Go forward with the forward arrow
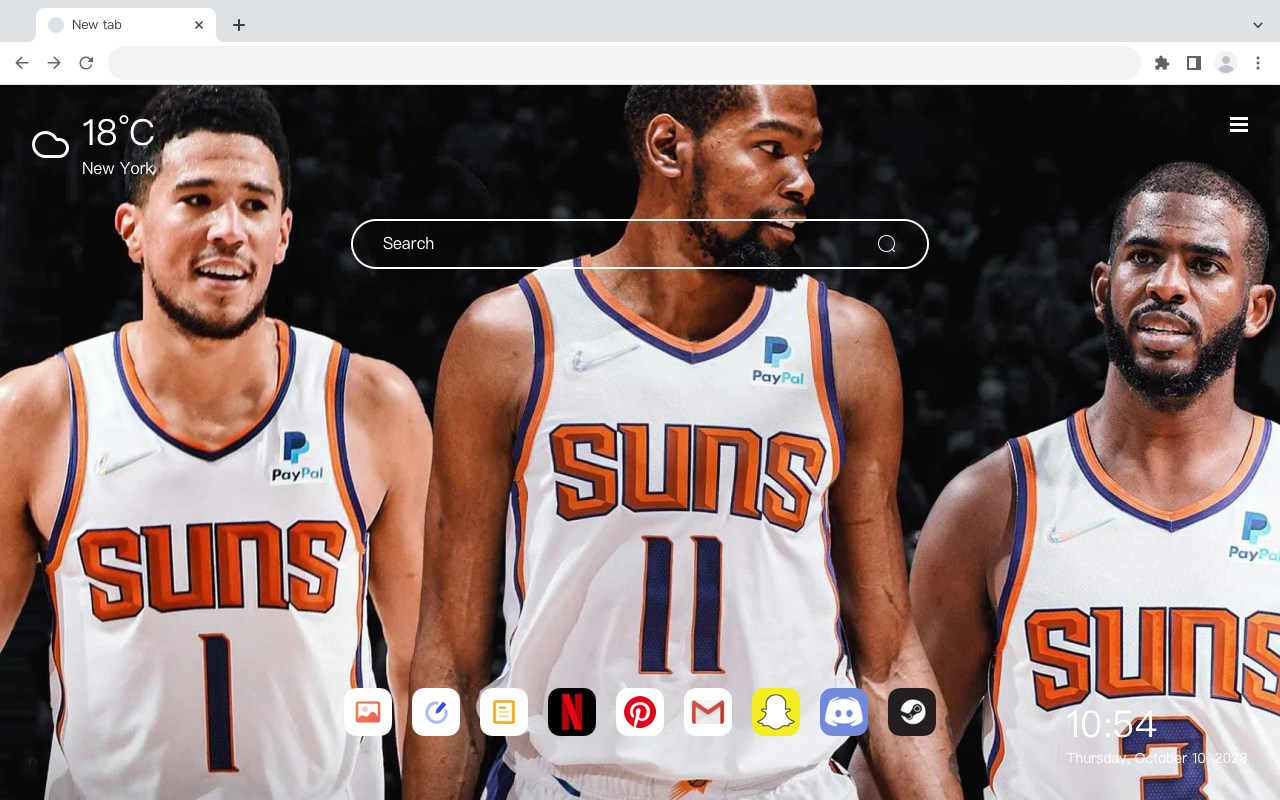1280x800 pixels. click(54, 63)
